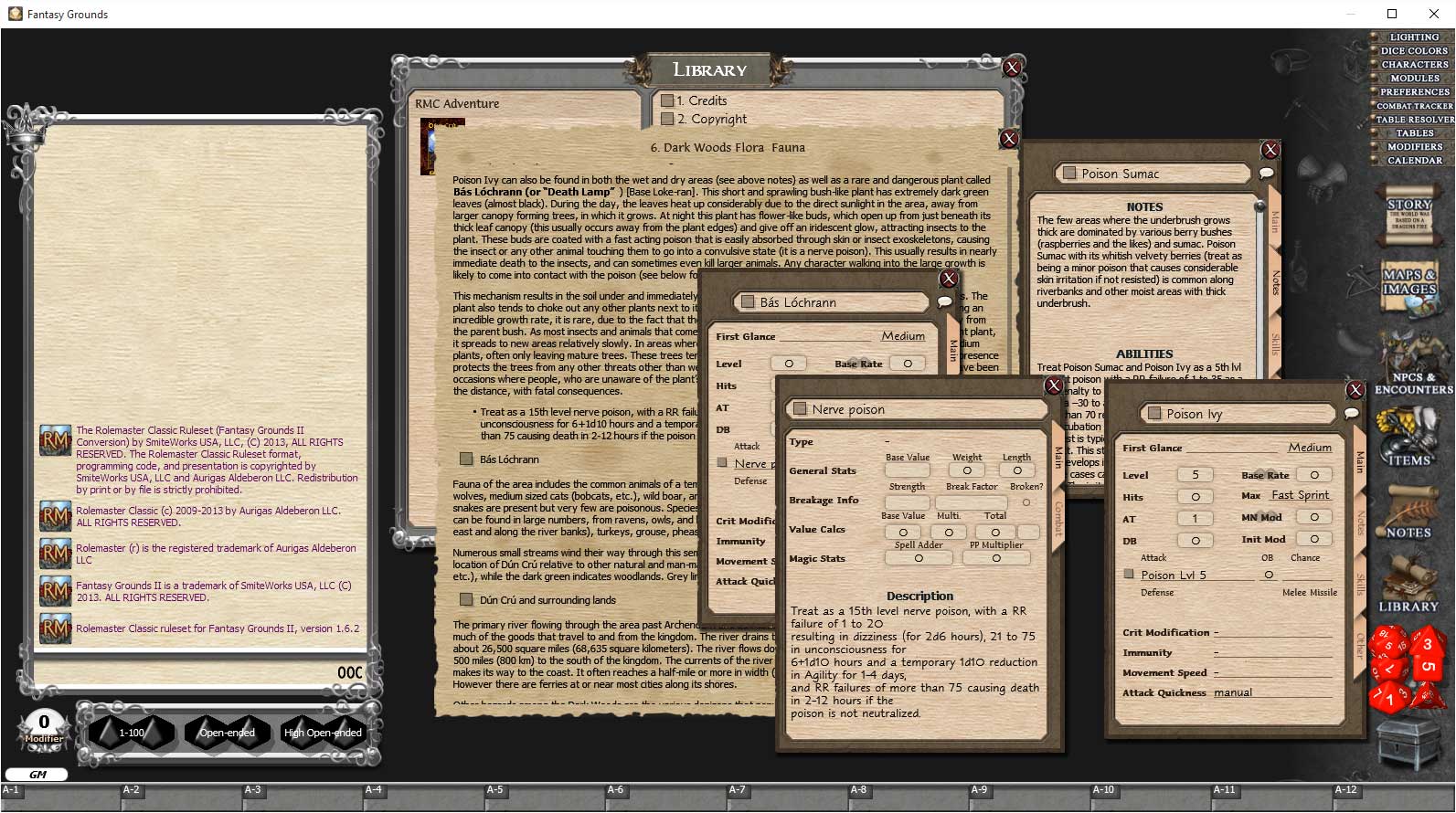Change the manual Attack Quickness value
The image size is (1456, 813).
click(1233, 692)
